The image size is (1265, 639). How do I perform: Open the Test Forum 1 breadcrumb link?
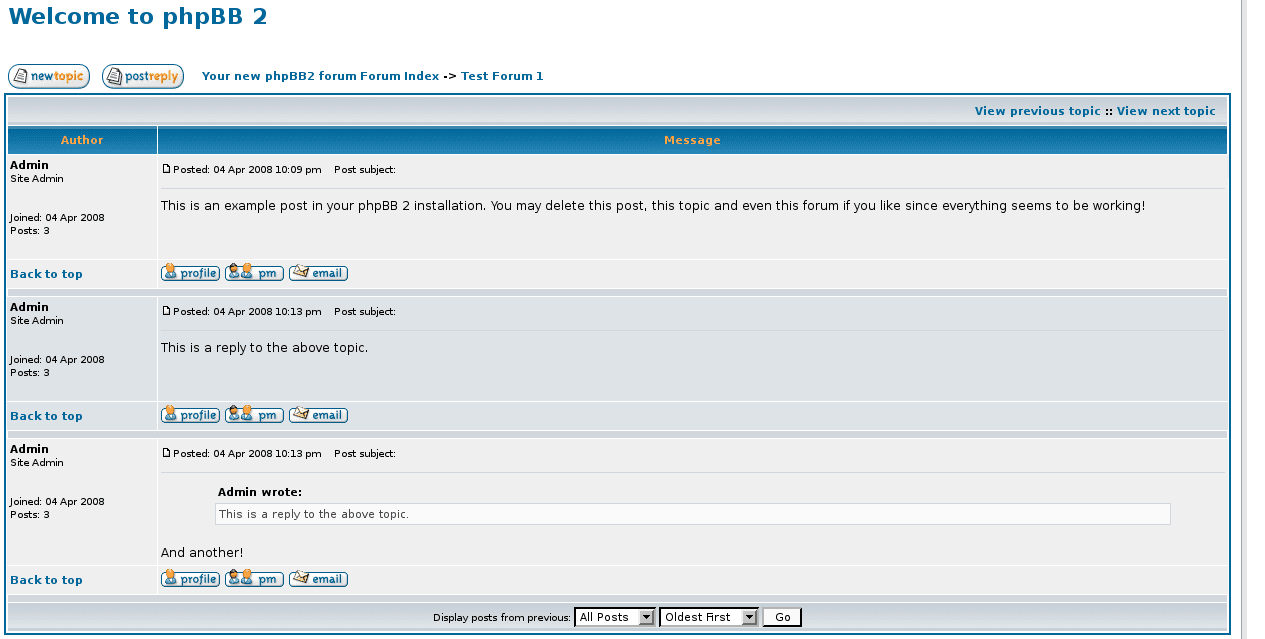pos(502,76)
